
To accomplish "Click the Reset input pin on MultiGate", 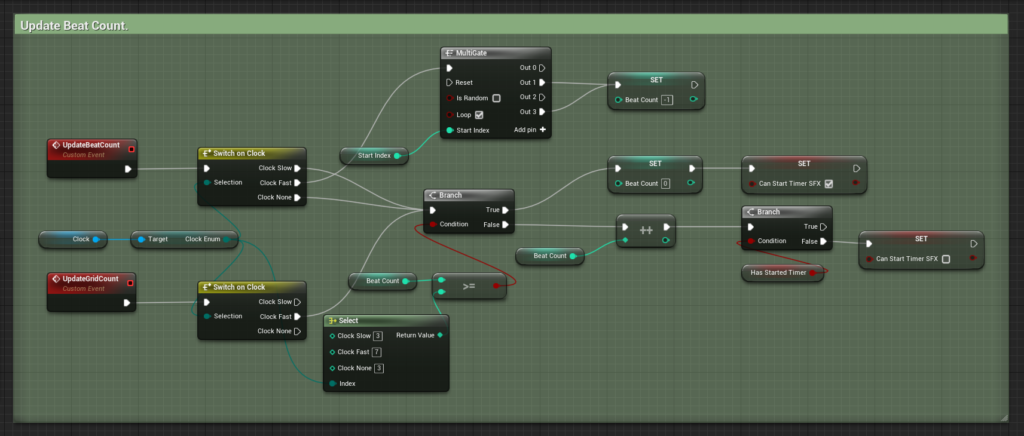I will (x=449, y=83).
